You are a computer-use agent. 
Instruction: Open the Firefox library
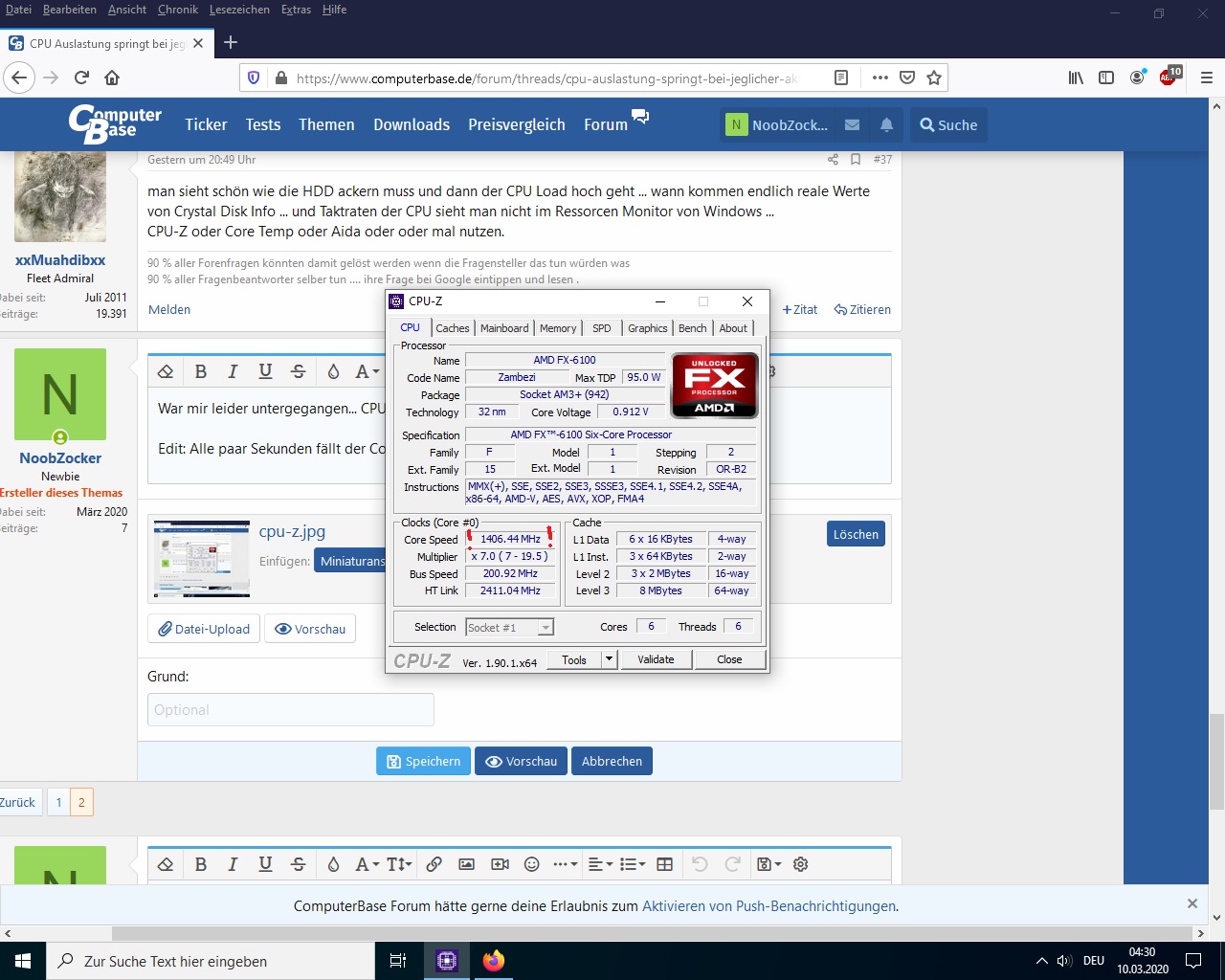1076,78
